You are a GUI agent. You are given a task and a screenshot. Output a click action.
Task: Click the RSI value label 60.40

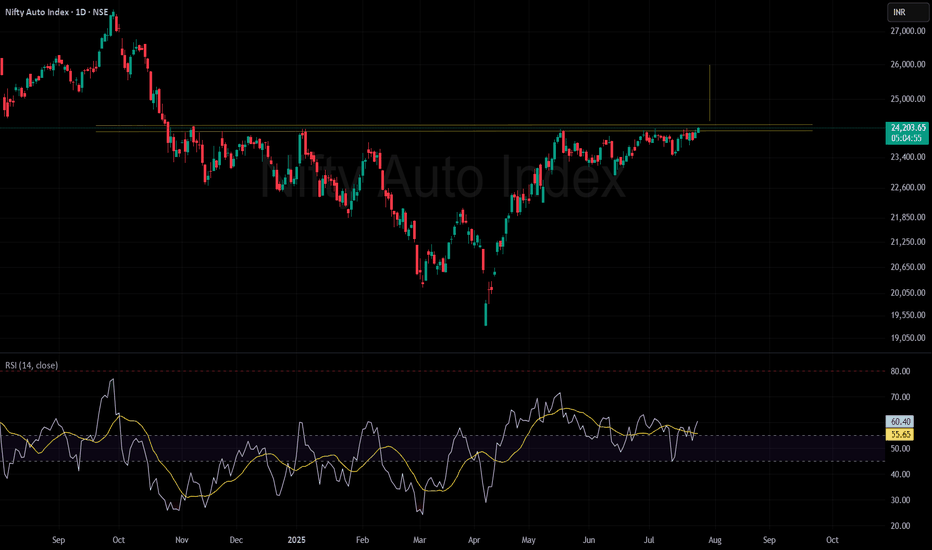pyautogui.click(x=900, y=422)
